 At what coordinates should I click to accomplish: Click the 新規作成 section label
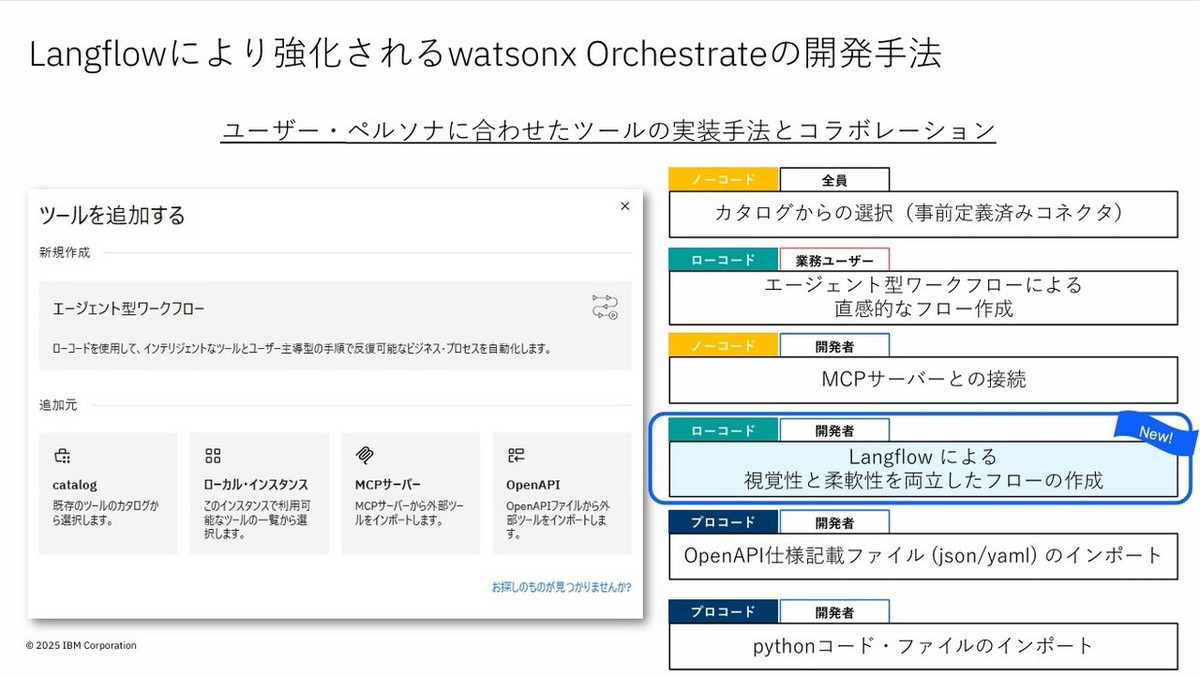click(x=64, y=252)
